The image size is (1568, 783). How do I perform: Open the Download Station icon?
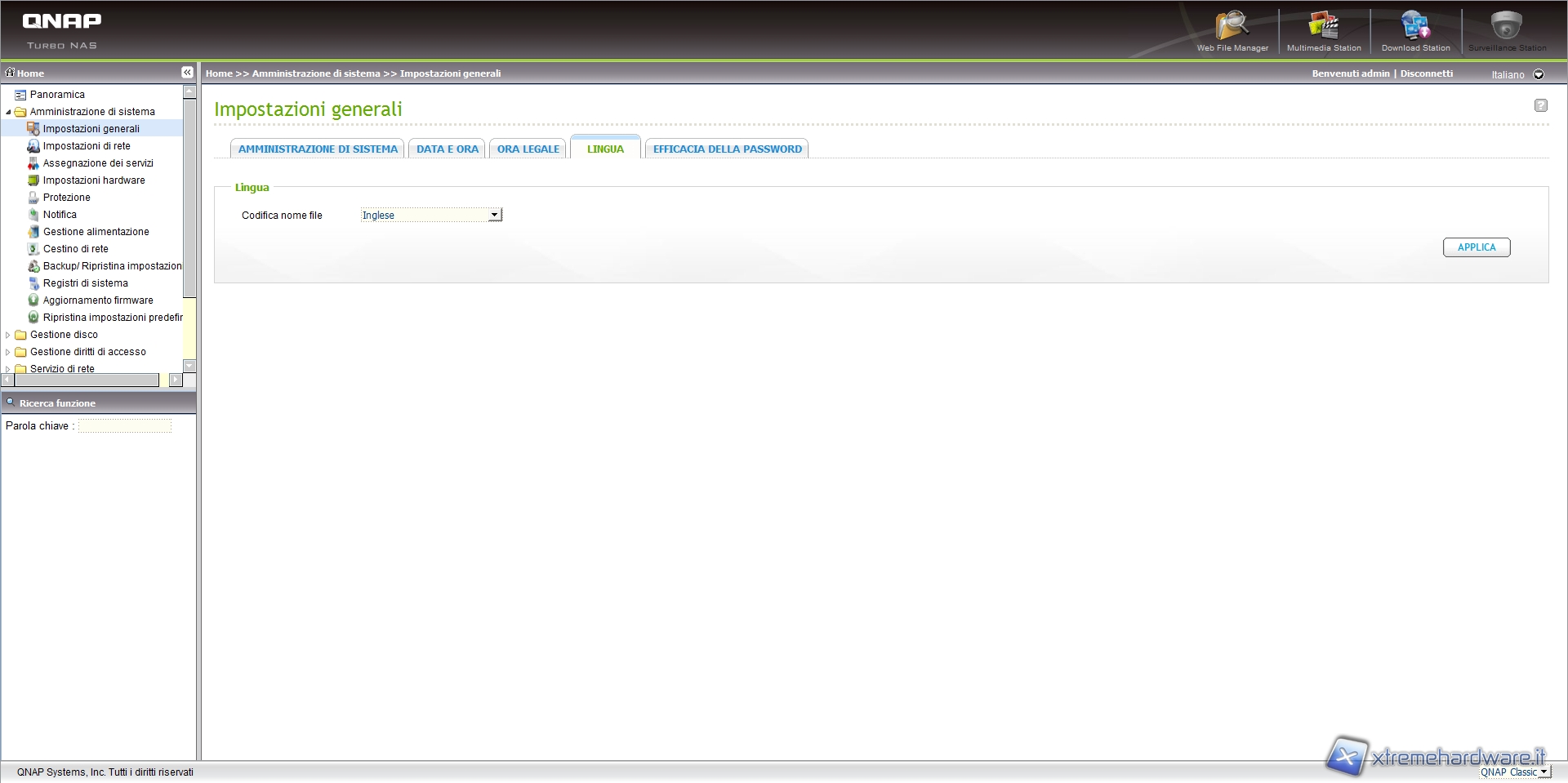(x=1415, y=27)
